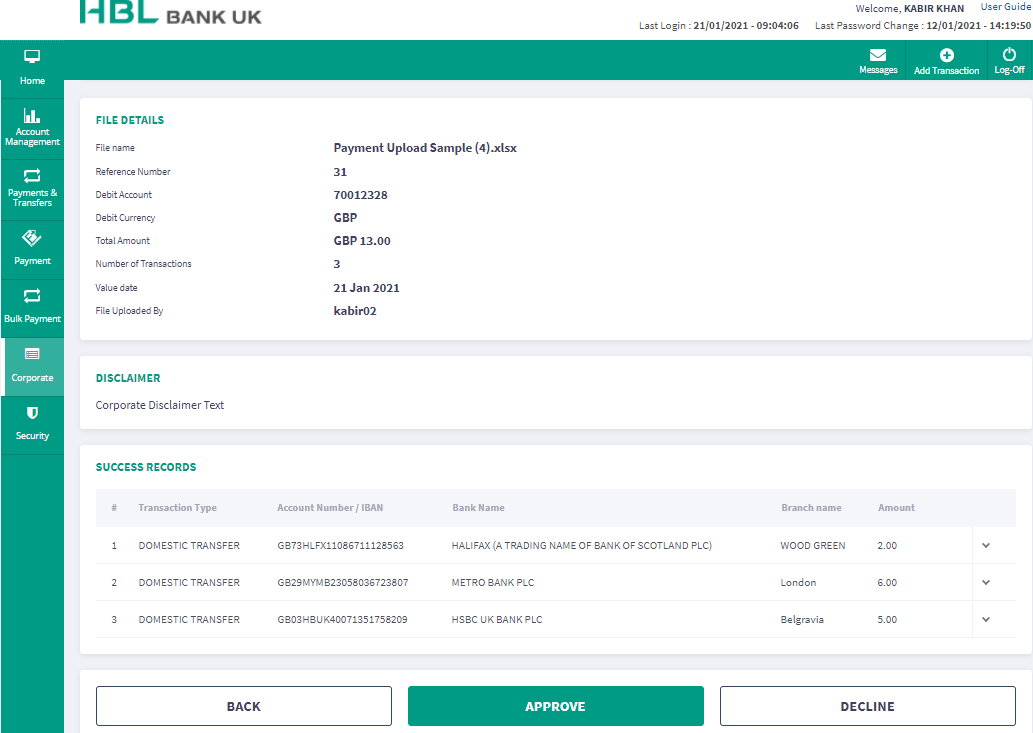1033x733 pixels.
Task: Open the Security shield icon
Action: pos(32,413)
